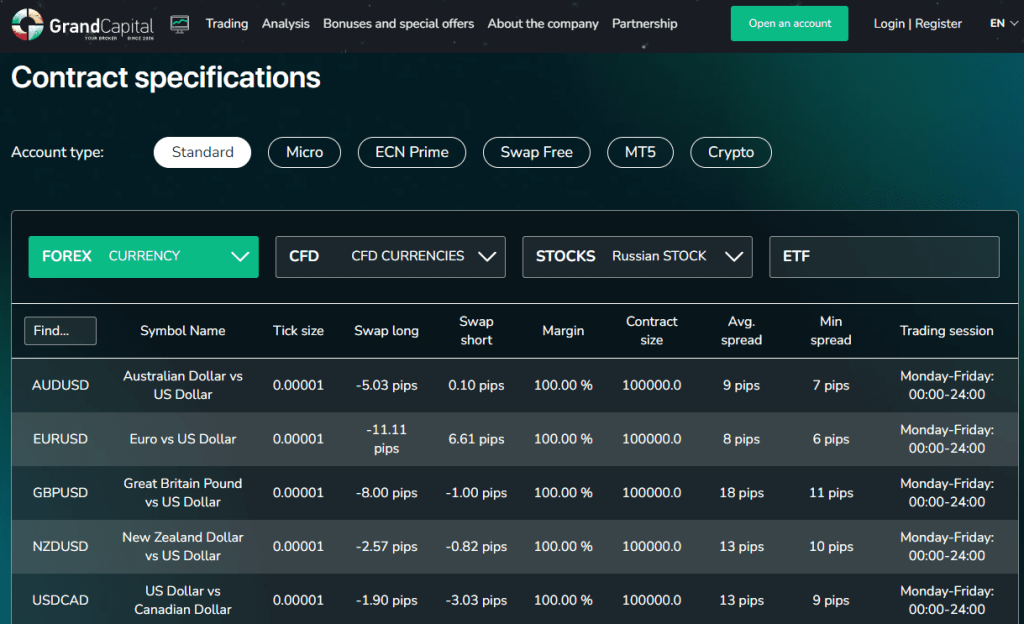Click the -11.11 pips swap long value
Image resolution: width=1024 pixels, height=624 pixels.
[387, 439]
